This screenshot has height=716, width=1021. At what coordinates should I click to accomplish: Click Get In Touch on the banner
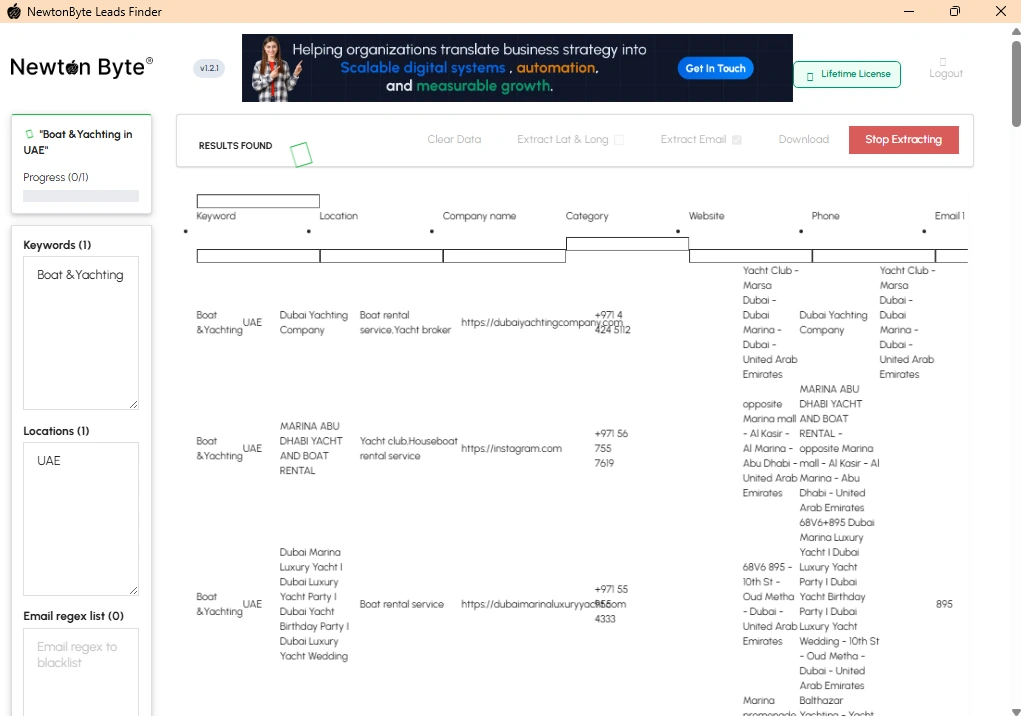pyautogui.click(x=716, y=68)
